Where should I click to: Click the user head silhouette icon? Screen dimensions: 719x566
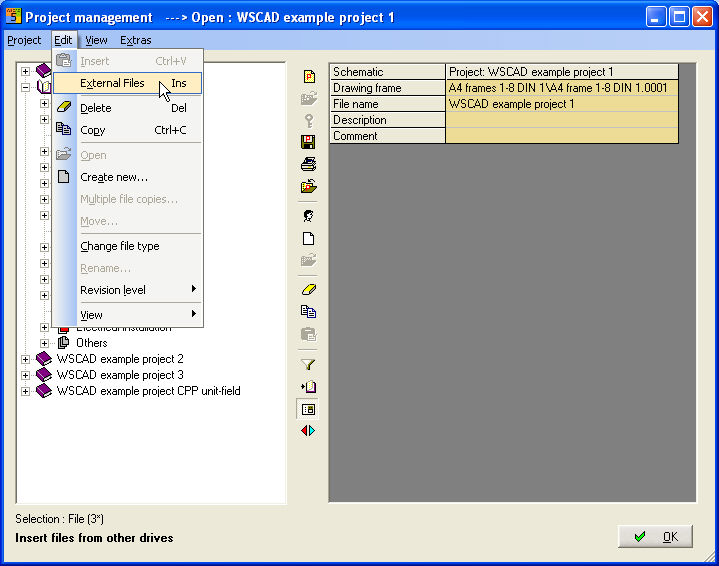click(x=309, y=216)
